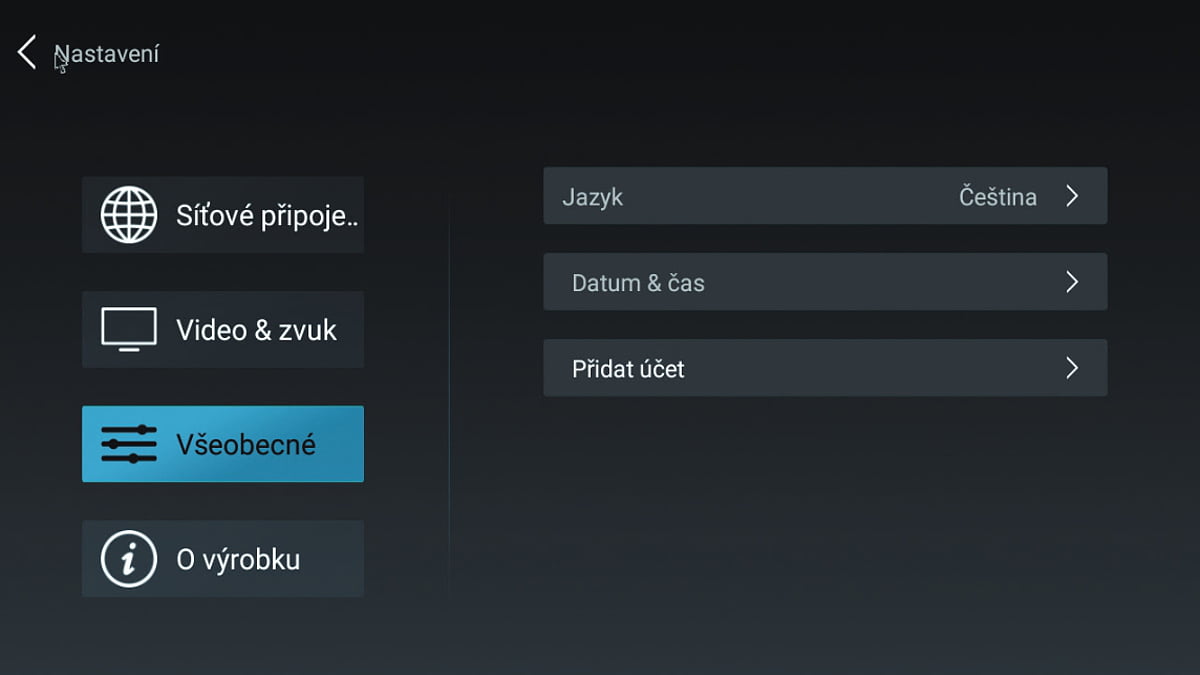Select the Čeština language value
This screenshot has height=675, width=1200.
click(1000, 196)
